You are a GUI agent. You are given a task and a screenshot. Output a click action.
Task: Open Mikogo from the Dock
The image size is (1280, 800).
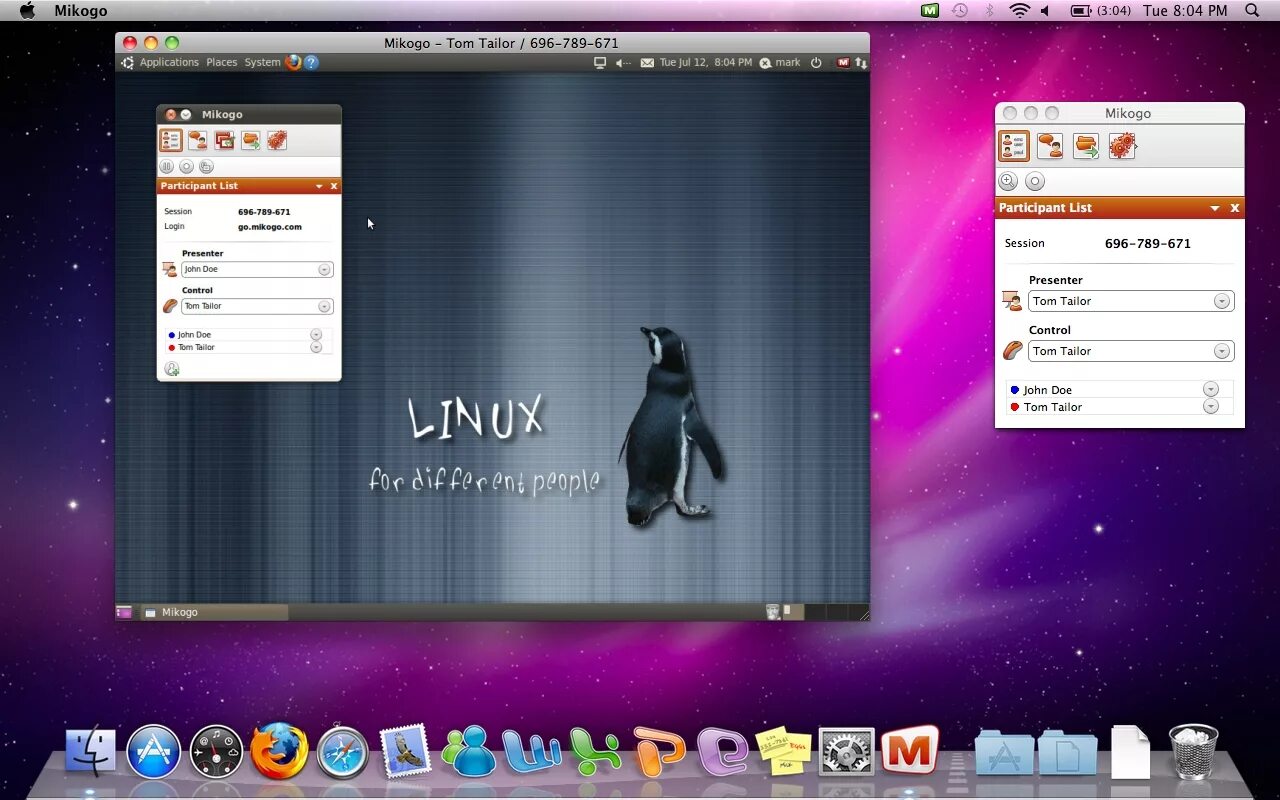910,751
